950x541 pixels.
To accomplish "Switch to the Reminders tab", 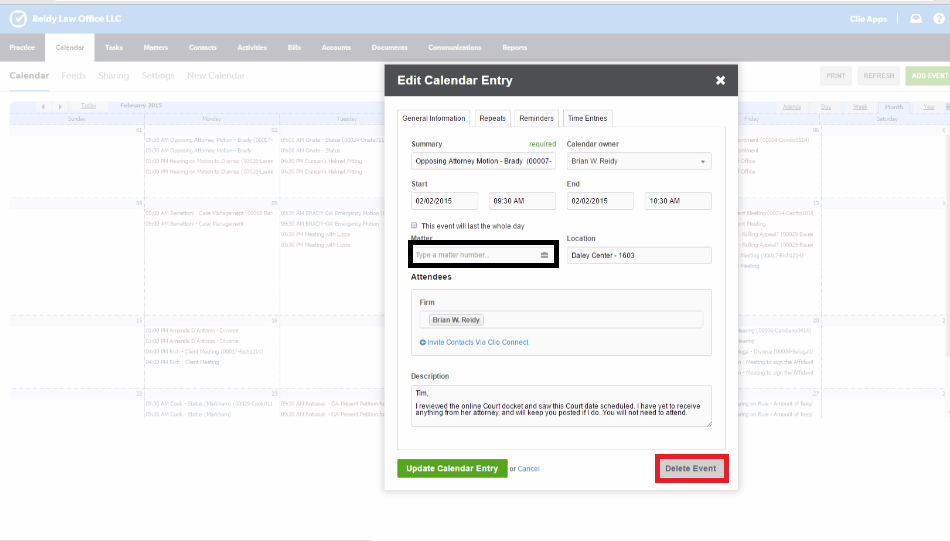I will [x=536, y=118].
